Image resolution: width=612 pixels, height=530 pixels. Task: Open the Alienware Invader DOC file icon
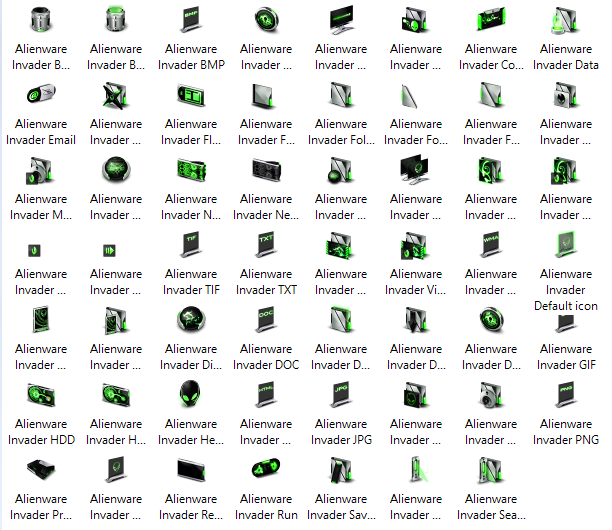(266, 320)
